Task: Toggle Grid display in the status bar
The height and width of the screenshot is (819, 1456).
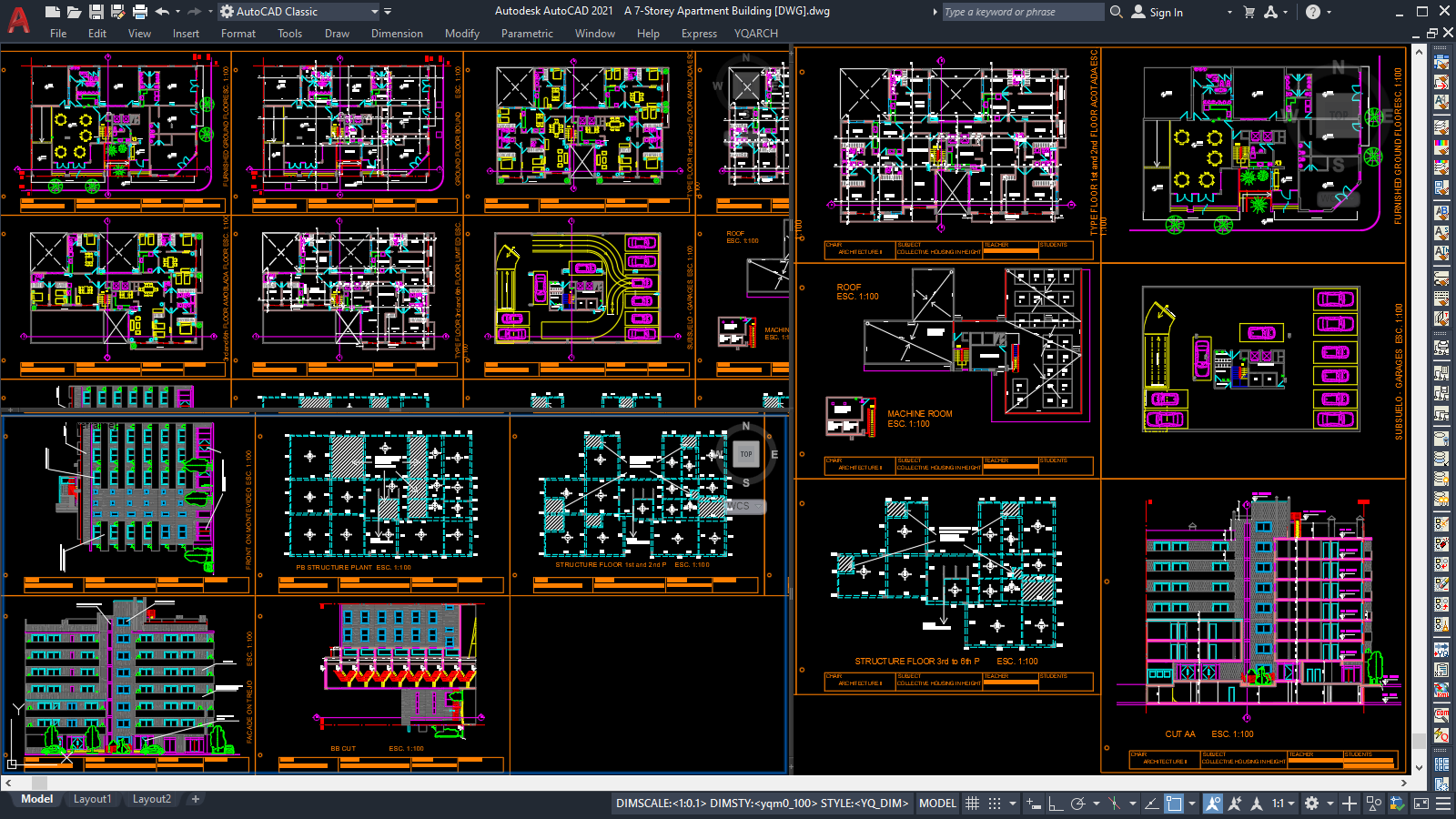Action: [973, 803]
